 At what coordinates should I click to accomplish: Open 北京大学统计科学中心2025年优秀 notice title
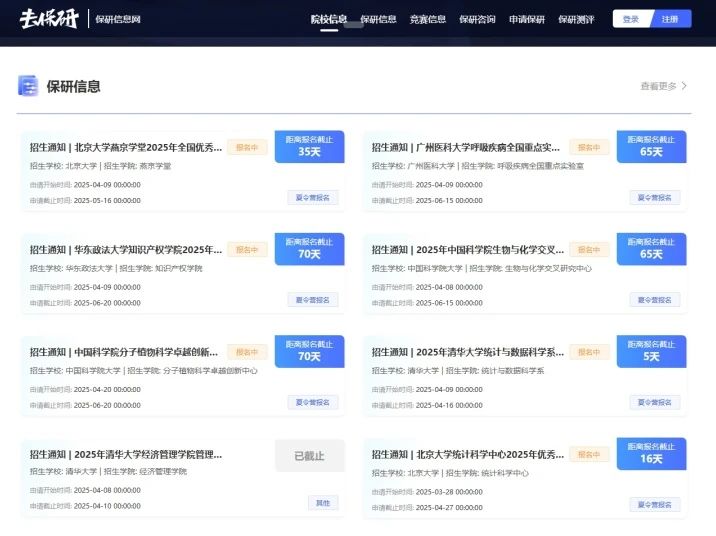tap(468, 454)
